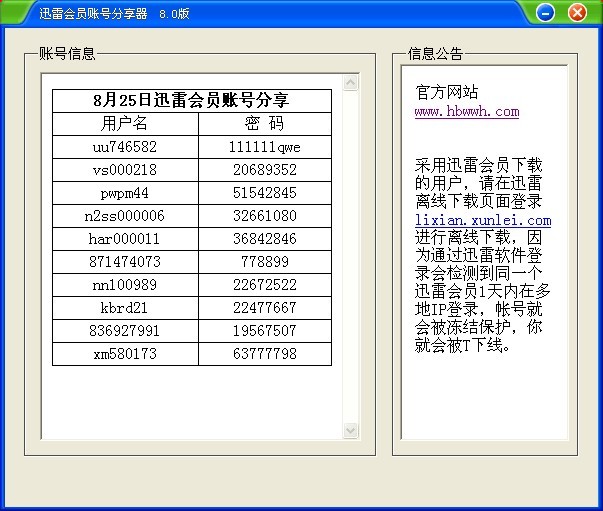The height and width of the screenshot is (511, 603).
Task: Open the www.hbwwh.com official website link
Action: point(467,112)
